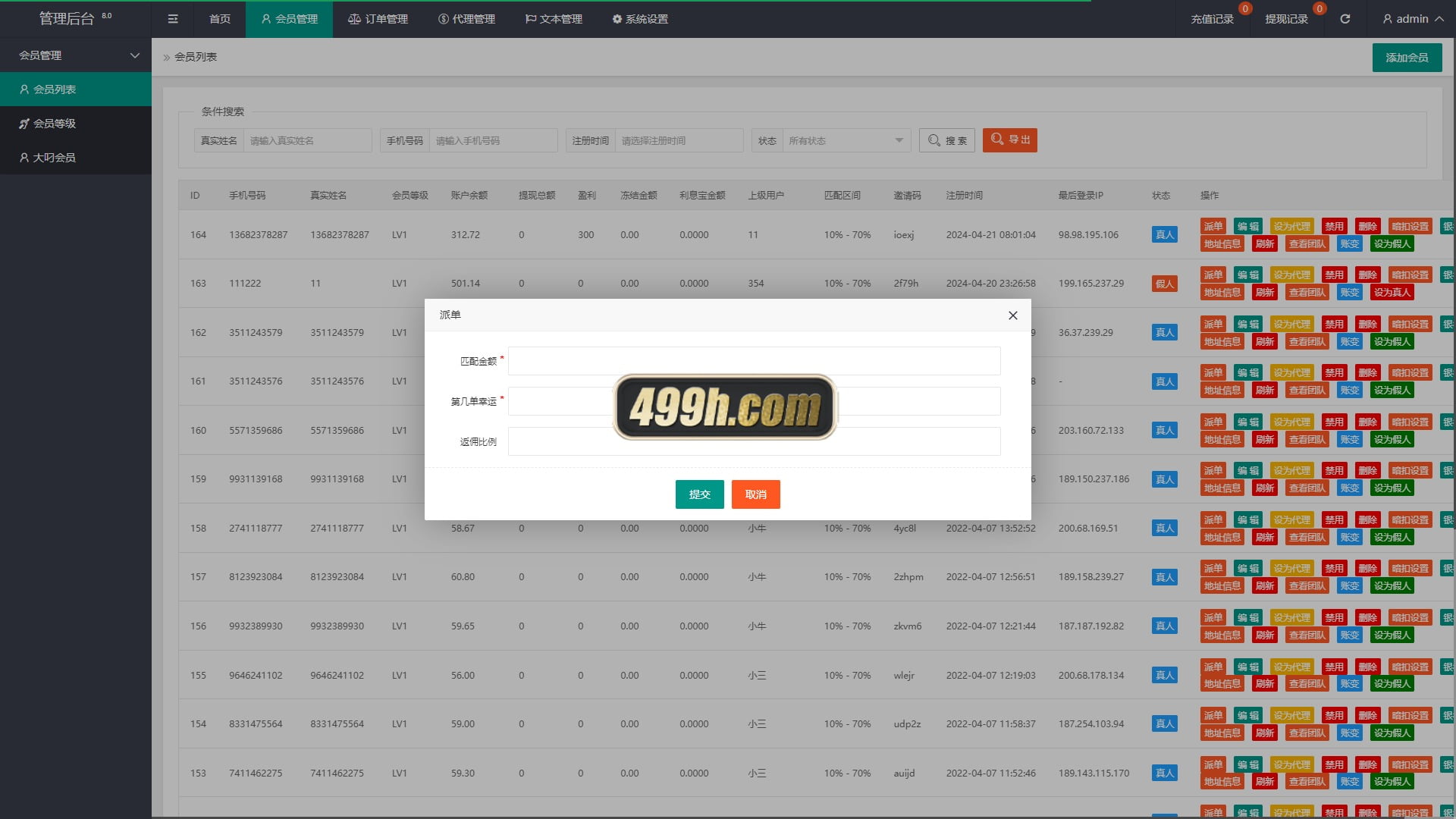
Task: Click the 会员列表 breadcrumb
Action: tap(196, 57)
